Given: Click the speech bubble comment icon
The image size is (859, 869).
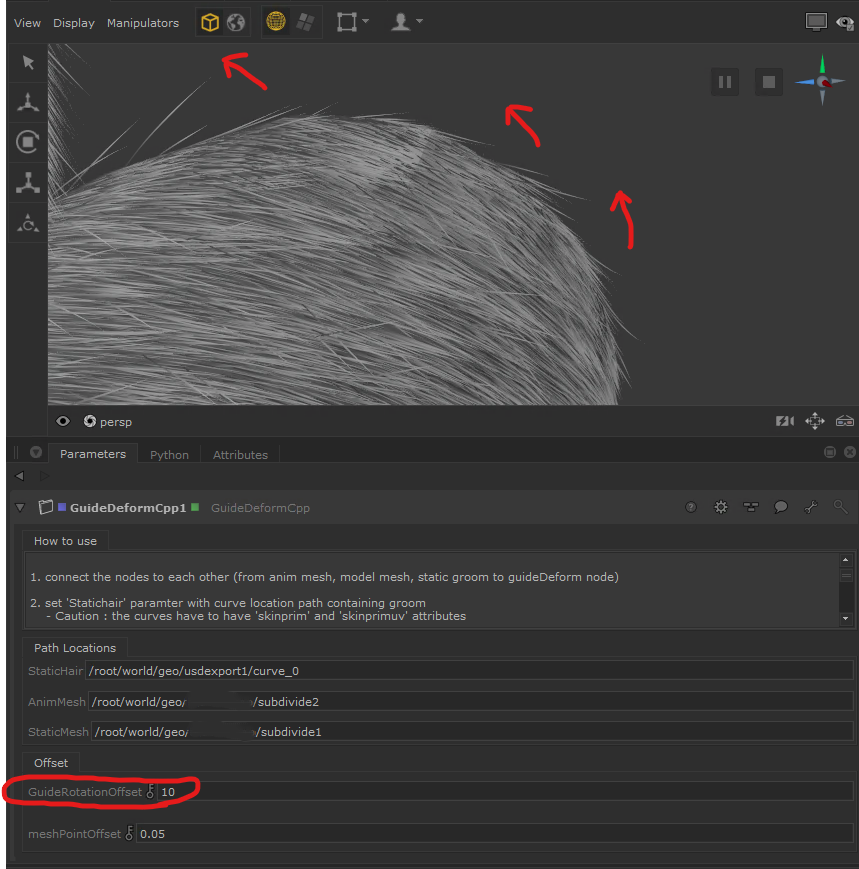Looking at the screenshot, I should (781, 508).
